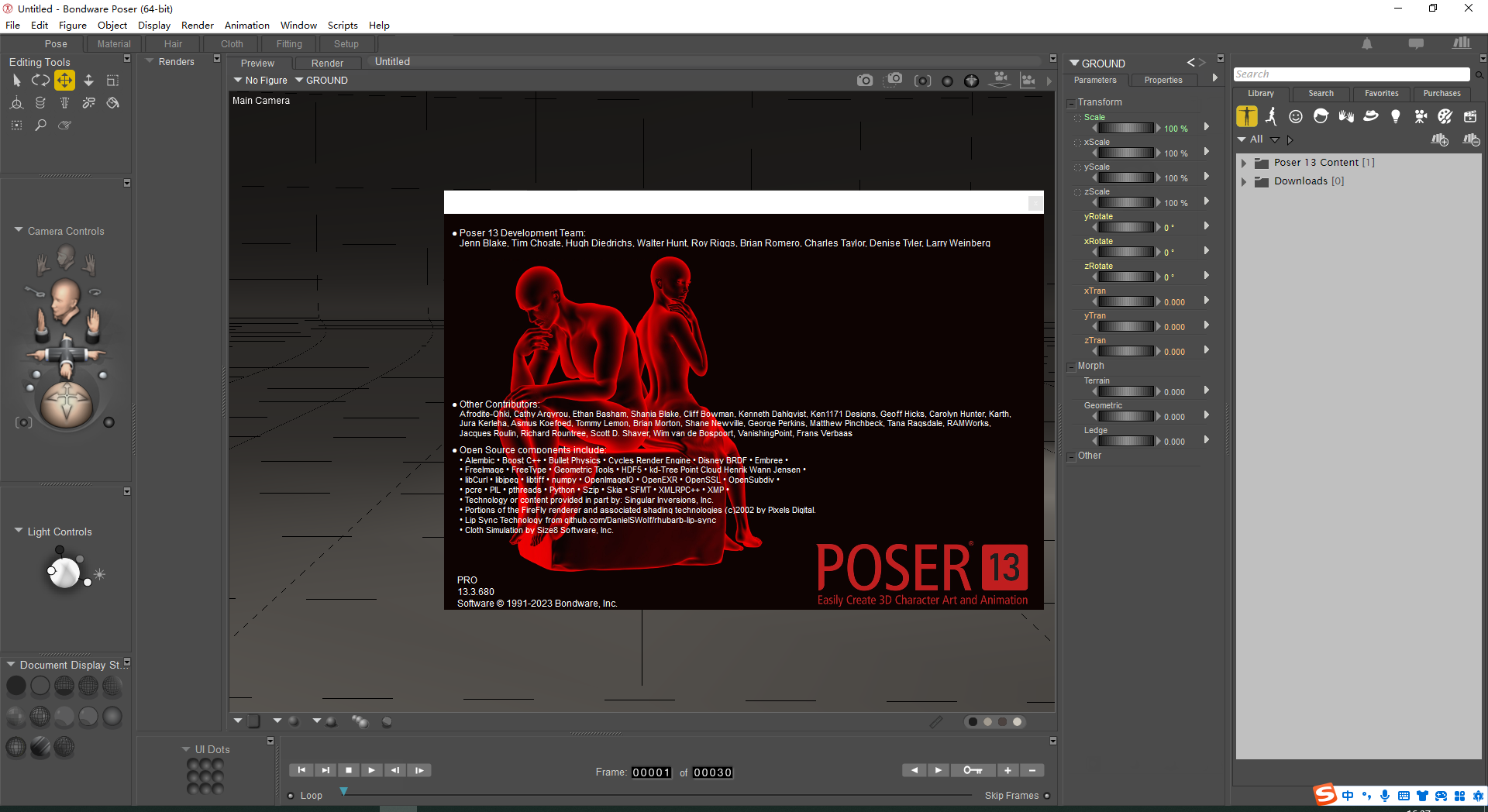1488x812 pixels.
Task: Adjust the yRotate parameter dial
Action: [x=1126, y=228]
